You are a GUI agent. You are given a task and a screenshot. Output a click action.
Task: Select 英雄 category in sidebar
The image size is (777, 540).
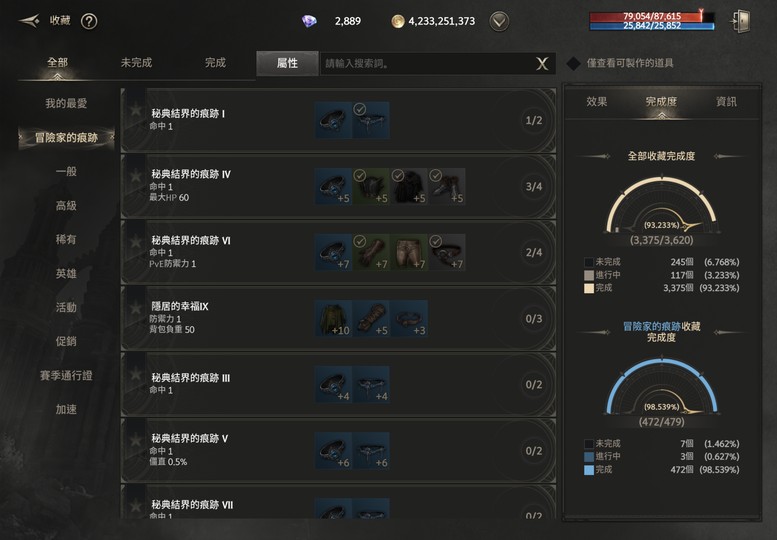[x=66, y=273]
